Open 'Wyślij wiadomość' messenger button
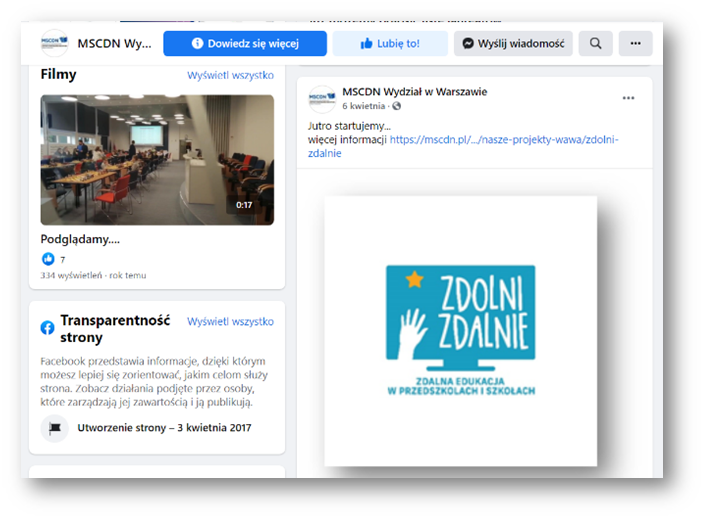Image resolution: width=705 pixels, height=520 pixels. coord(513,44)
